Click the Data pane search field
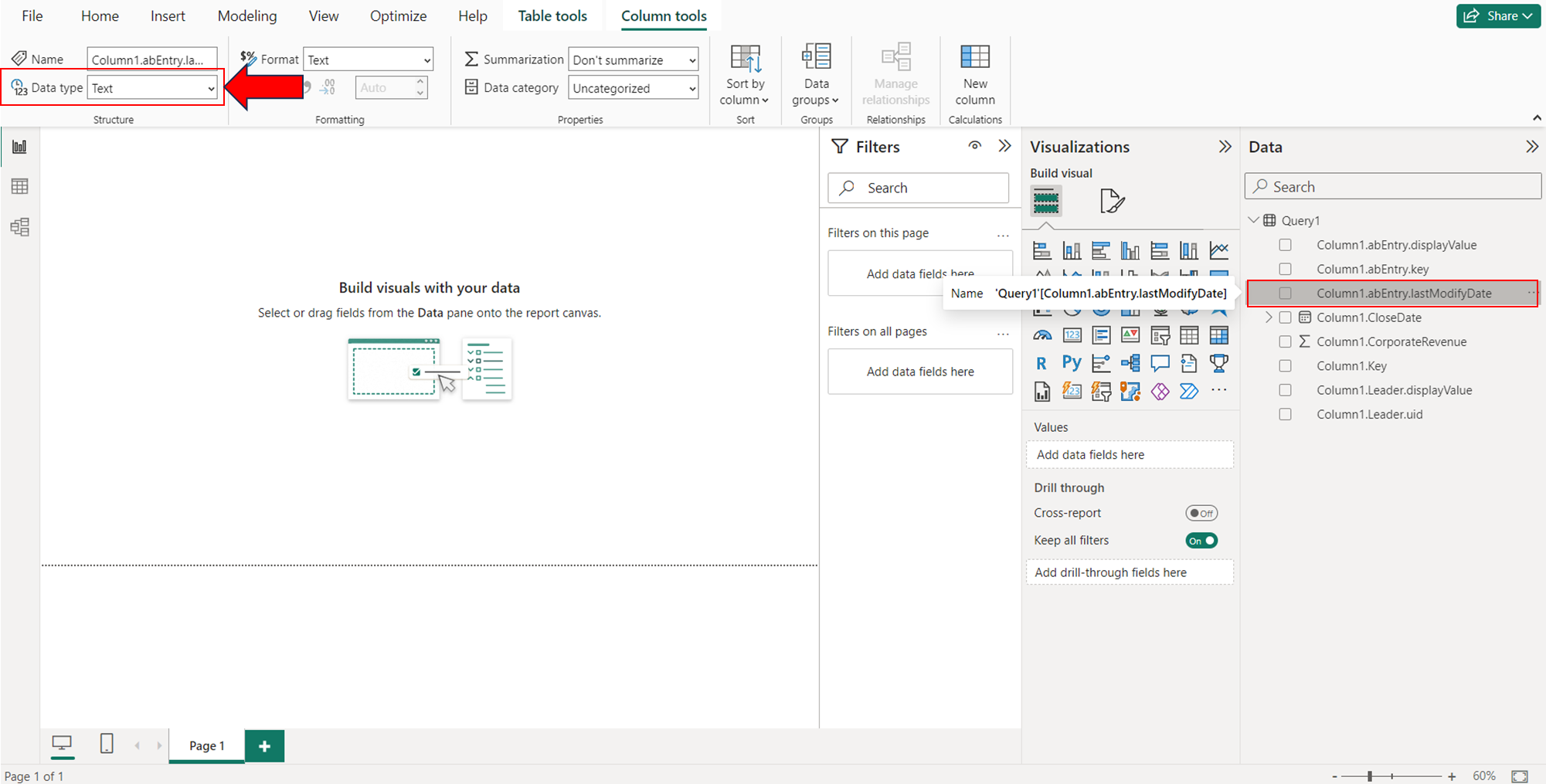 point(1392,187)
